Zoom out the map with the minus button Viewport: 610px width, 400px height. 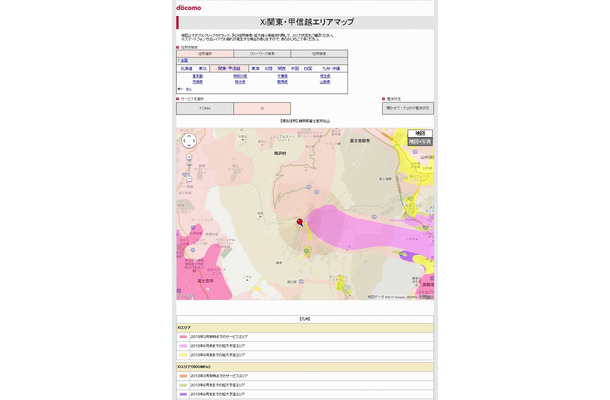pyautogui.click(x=189, y=179)
